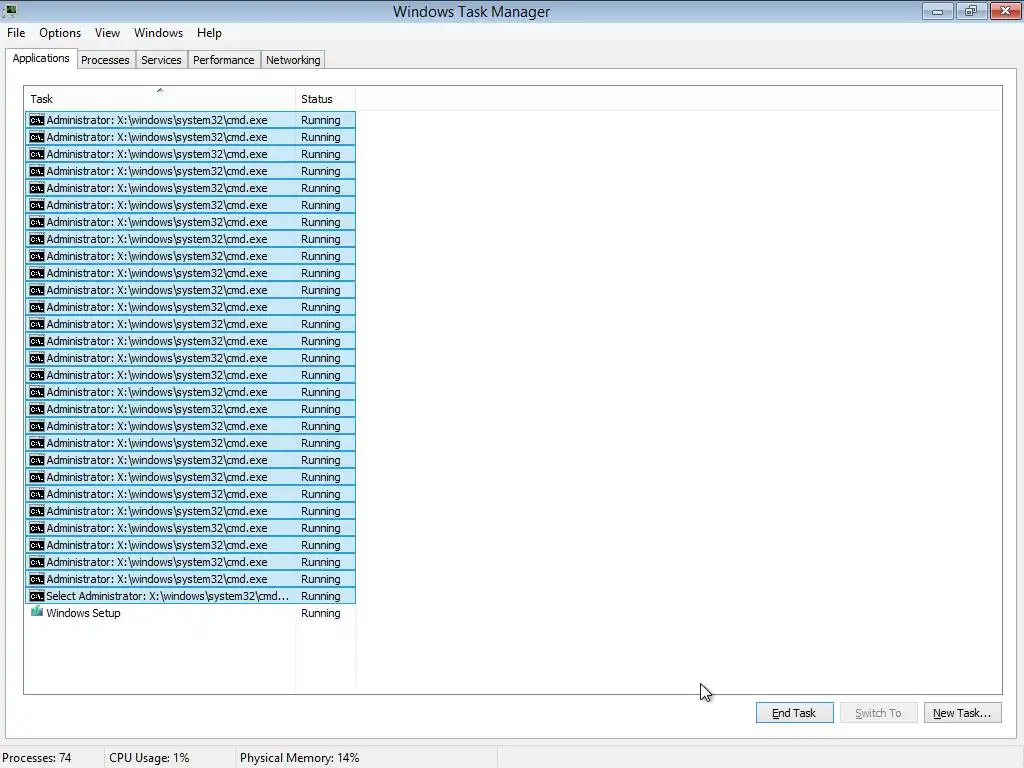Open the File menu
The image size is (1024, 768).
coord(16,33)
